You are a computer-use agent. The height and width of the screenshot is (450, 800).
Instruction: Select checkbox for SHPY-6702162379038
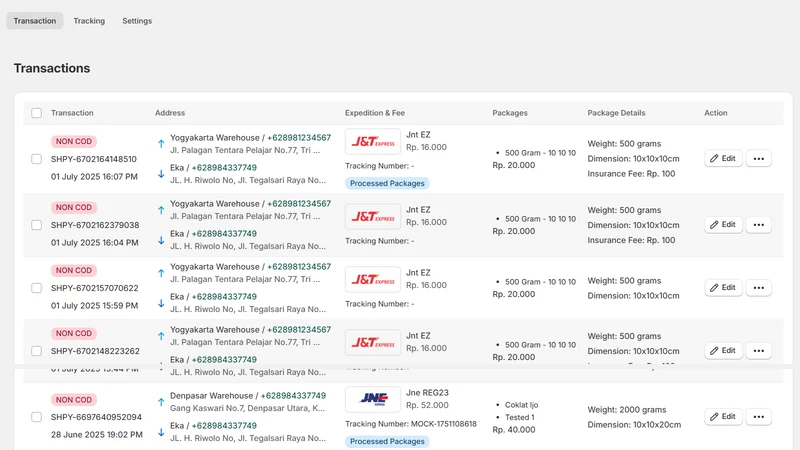pyautogui.click(x=36, y=225)
